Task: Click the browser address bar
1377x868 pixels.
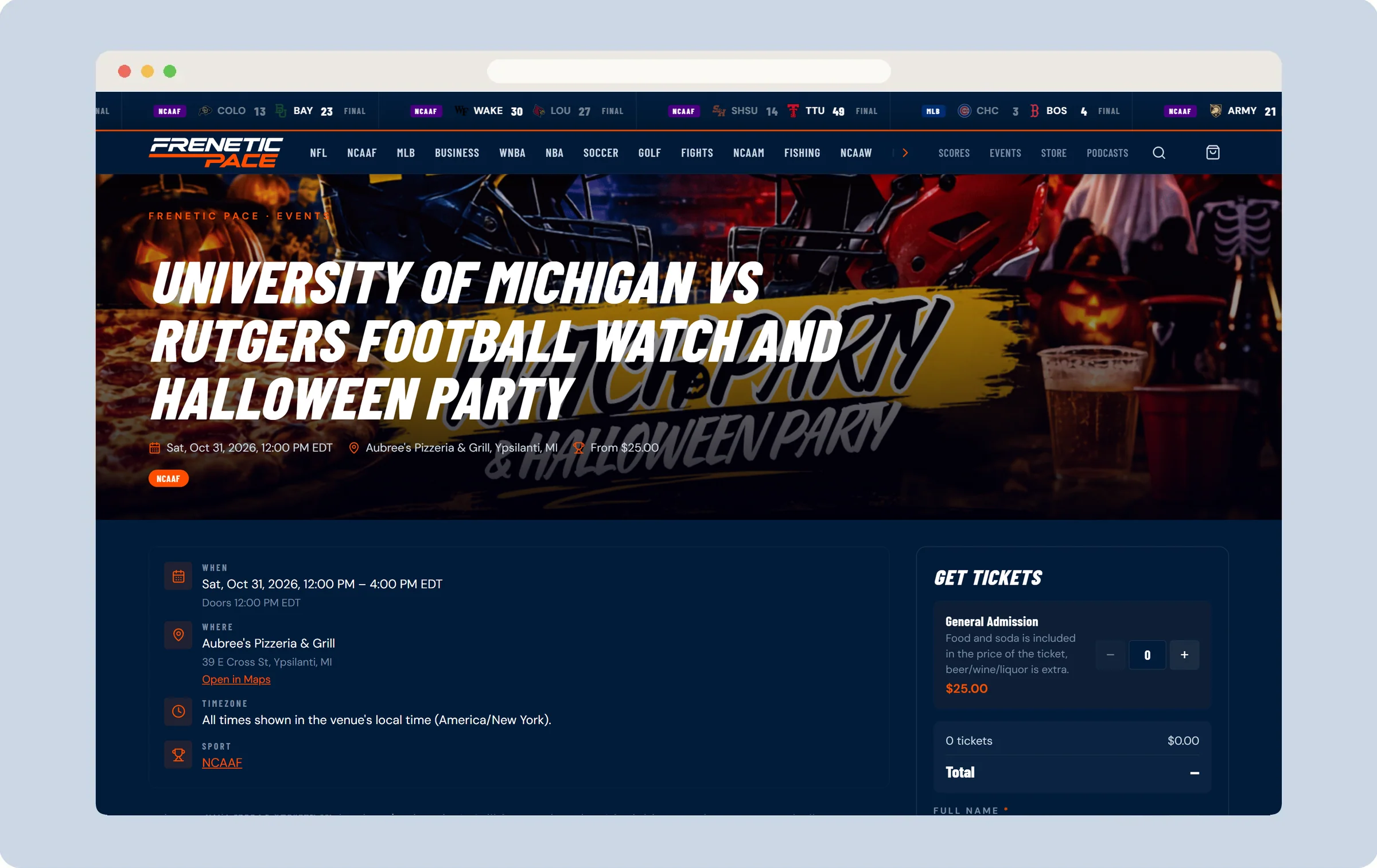Action: [x=688, y=71]
